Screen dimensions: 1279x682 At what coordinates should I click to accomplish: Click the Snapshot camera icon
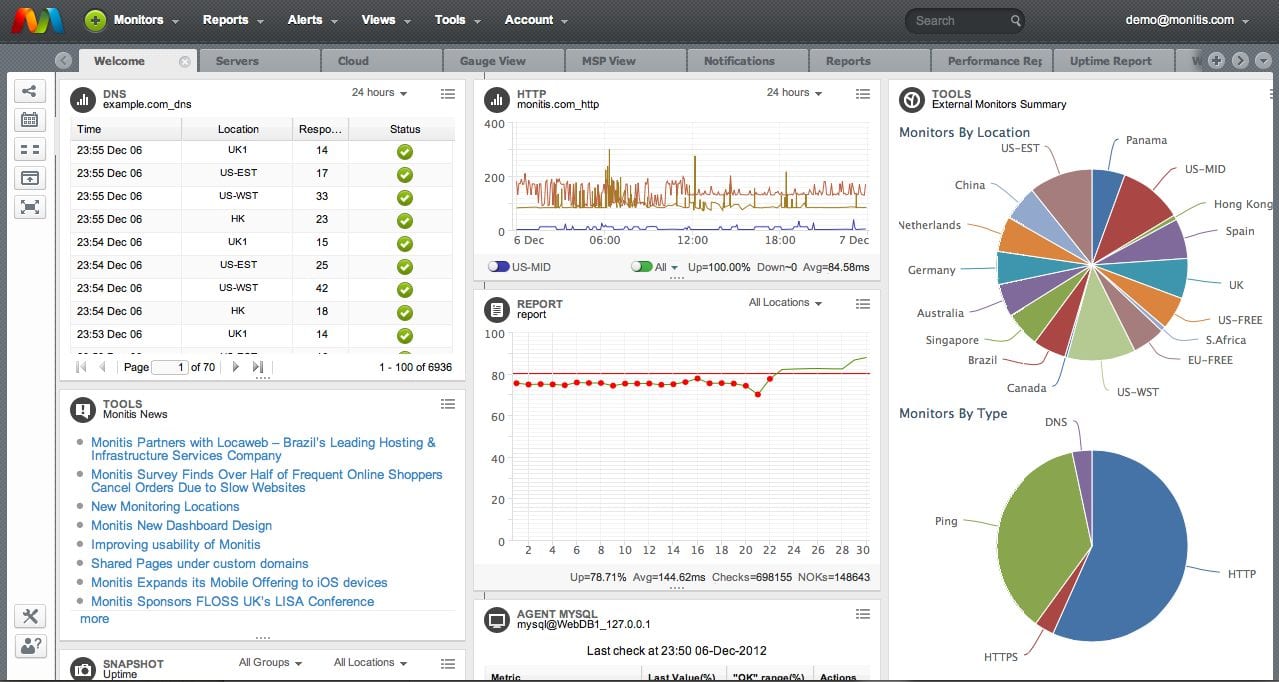(82, 668)
